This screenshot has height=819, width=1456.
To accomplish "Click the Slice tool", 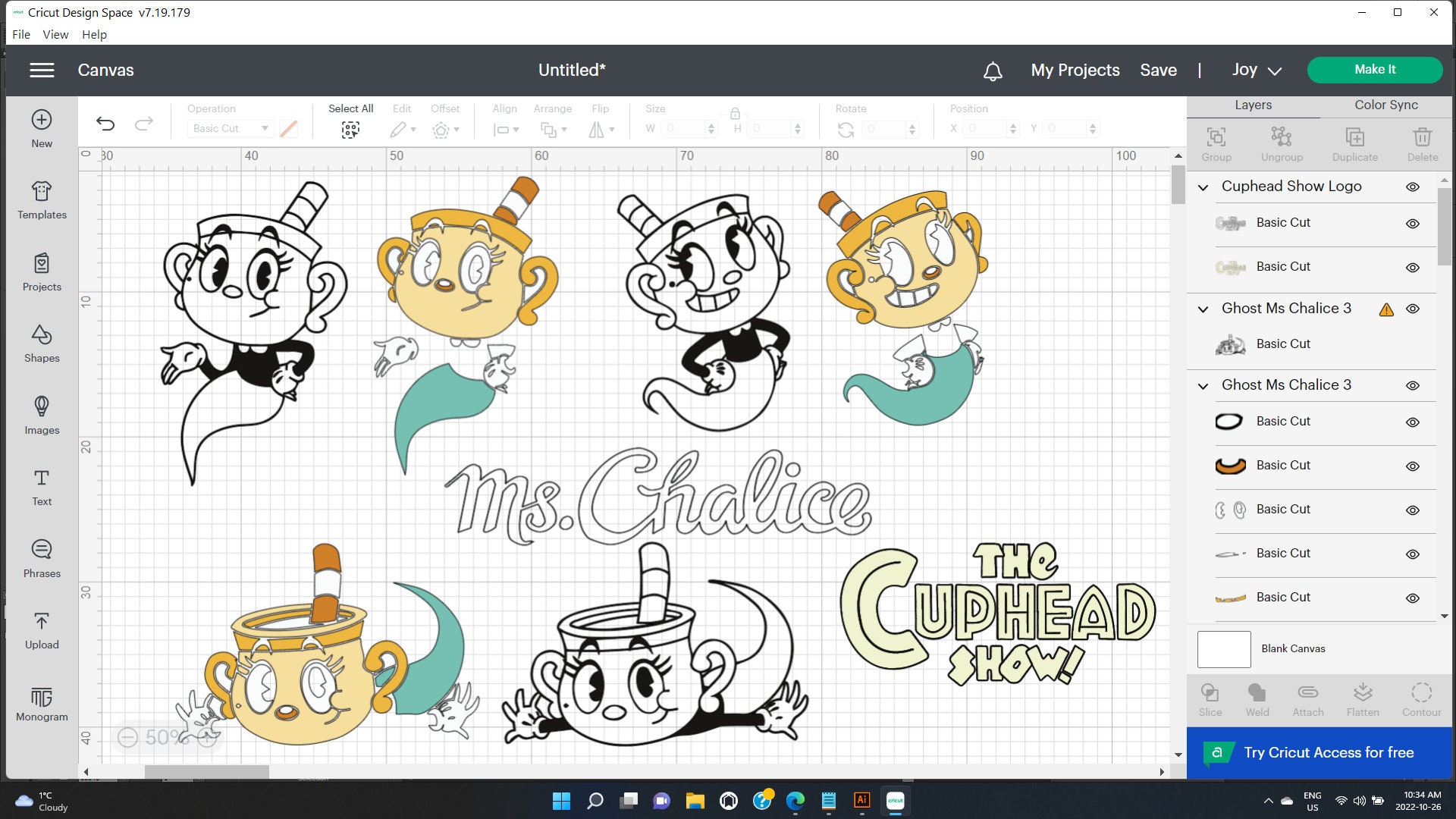I will (x=1210, y=699).
